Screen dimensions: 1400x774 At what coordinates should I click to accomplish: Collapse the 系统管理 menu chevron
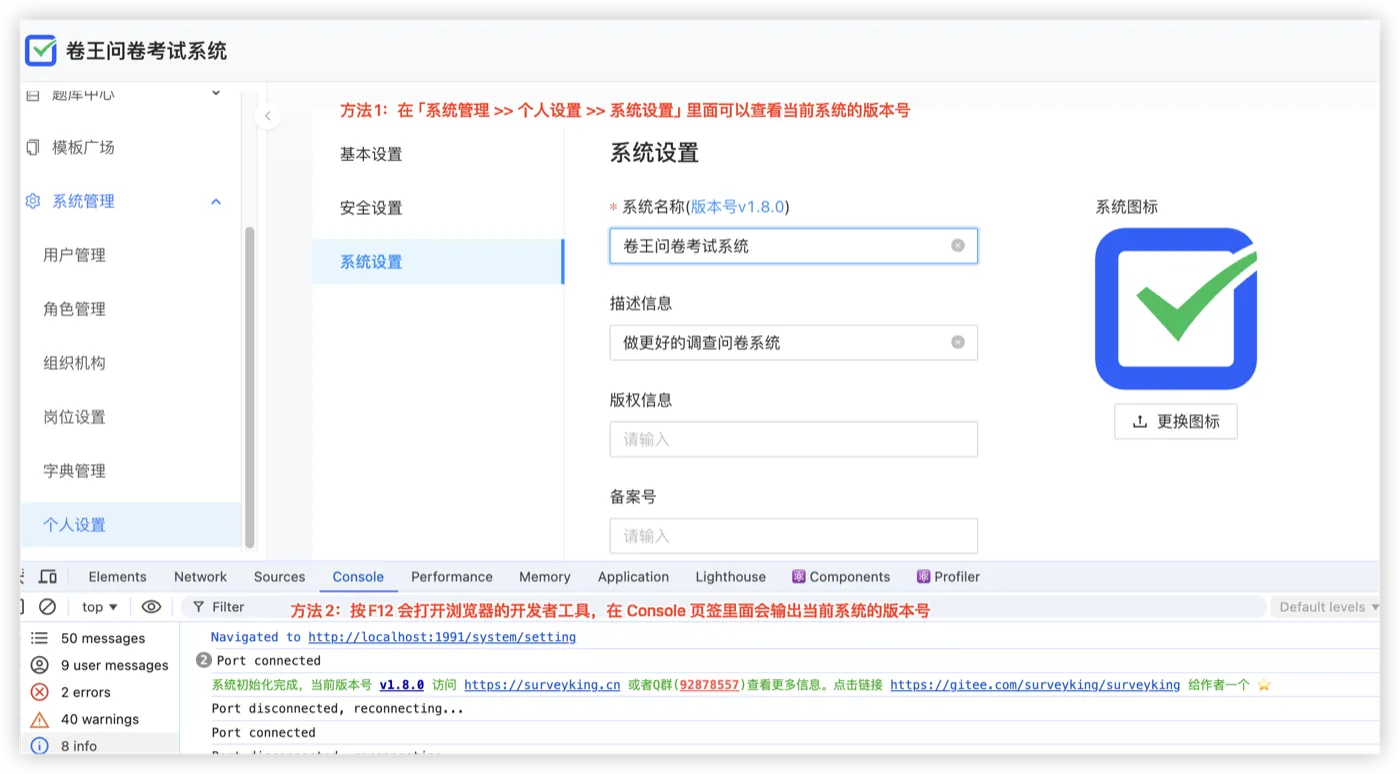[x=216, y=202]
